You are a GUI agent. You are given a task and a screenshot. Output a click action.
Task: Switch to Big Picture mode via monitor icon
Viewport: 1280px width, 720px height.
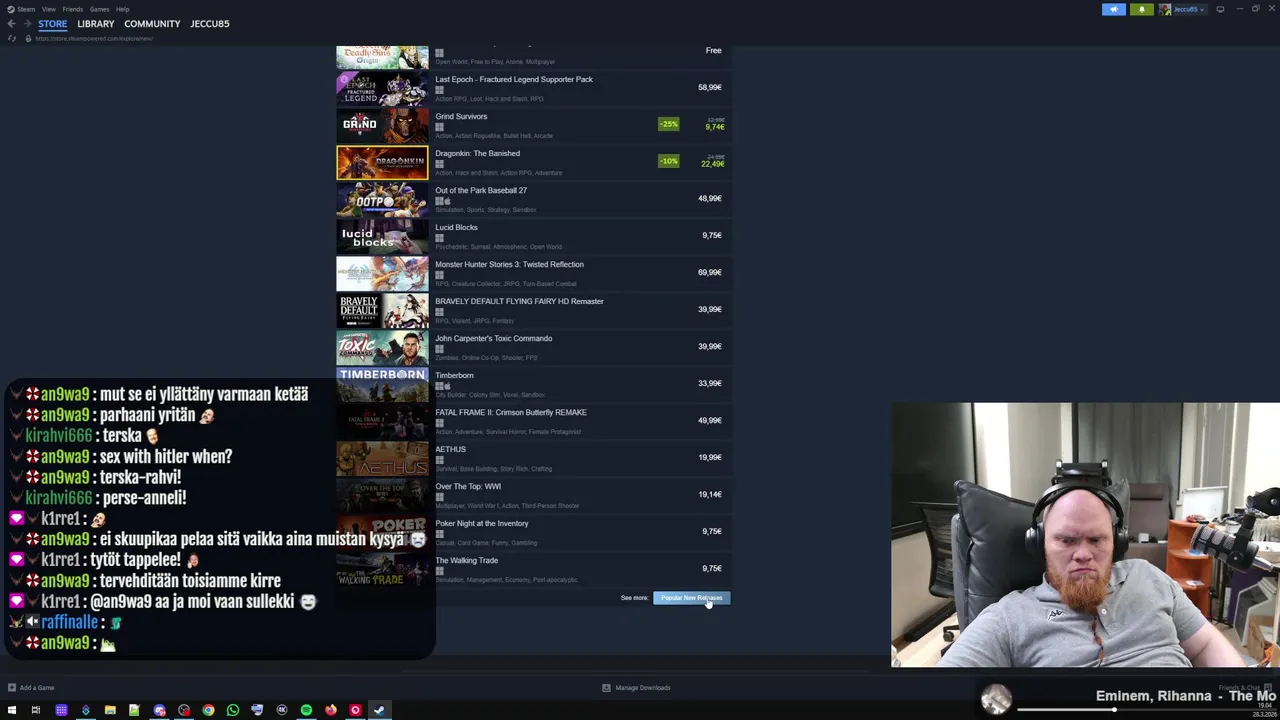pos(1220,9)
